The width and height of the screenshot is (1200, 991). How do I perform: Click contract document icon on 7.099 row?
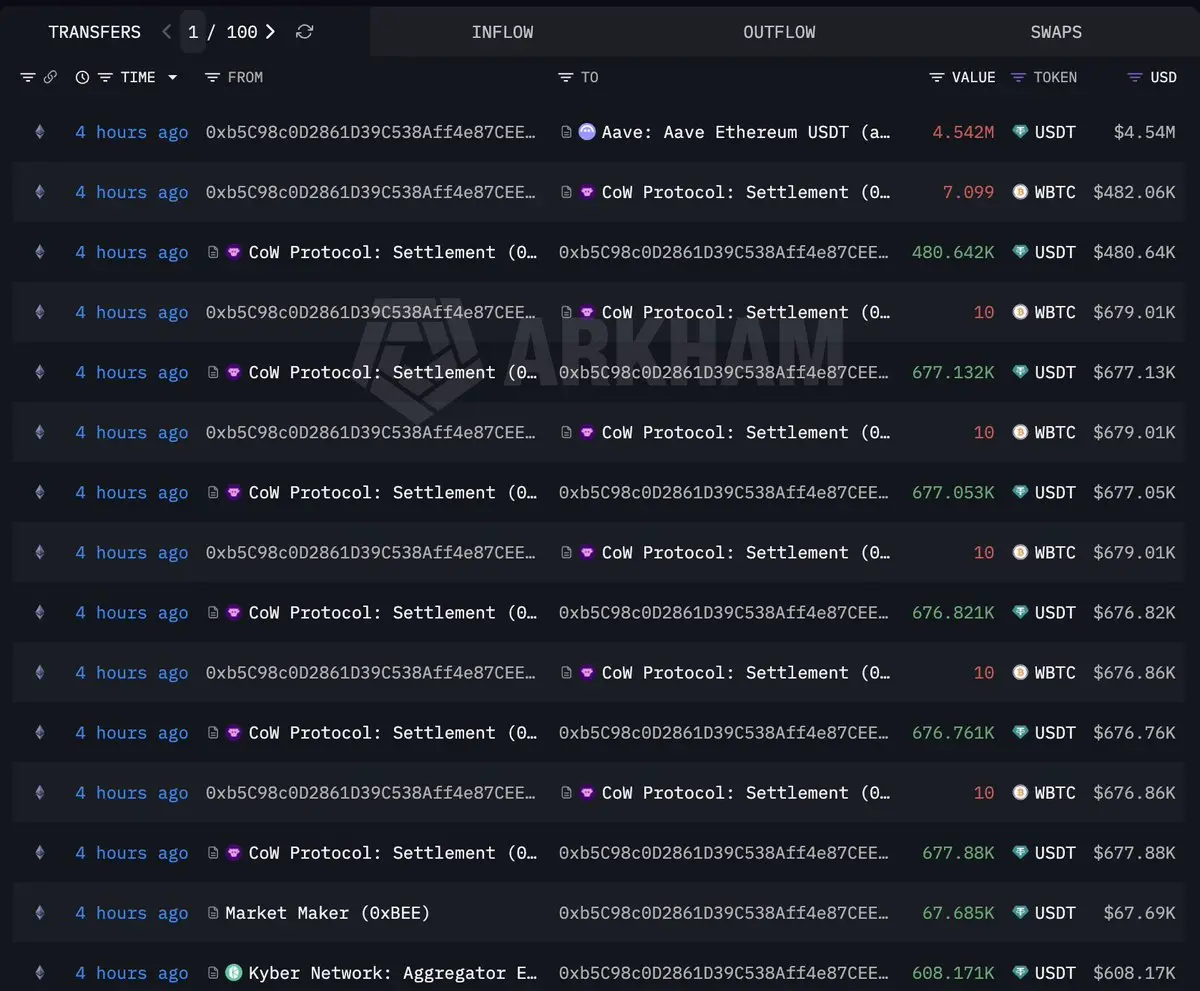pyautogui.click(x=566, y=192)
